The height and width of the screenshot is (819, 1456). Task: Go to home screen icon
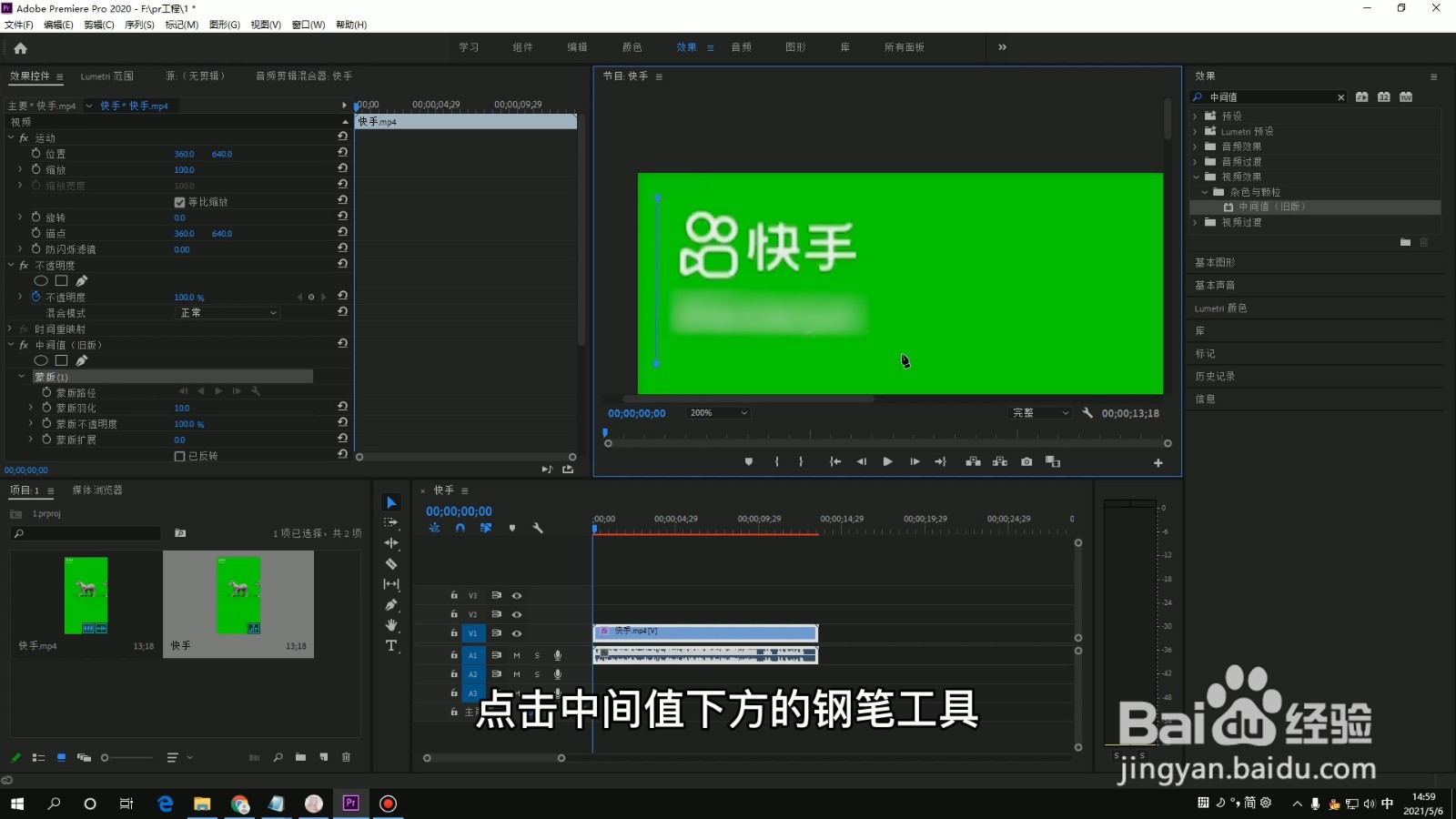[20, 48]
